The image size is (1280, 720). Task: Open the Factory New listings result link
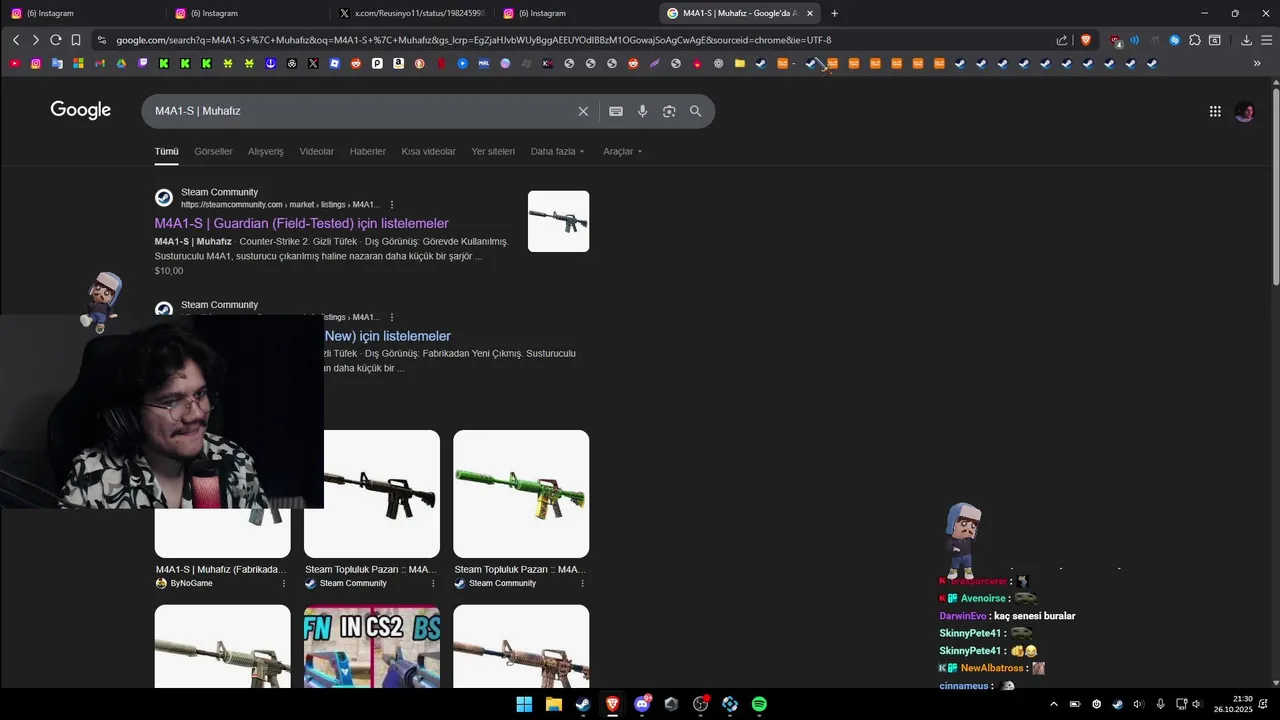tap(387, 336)
